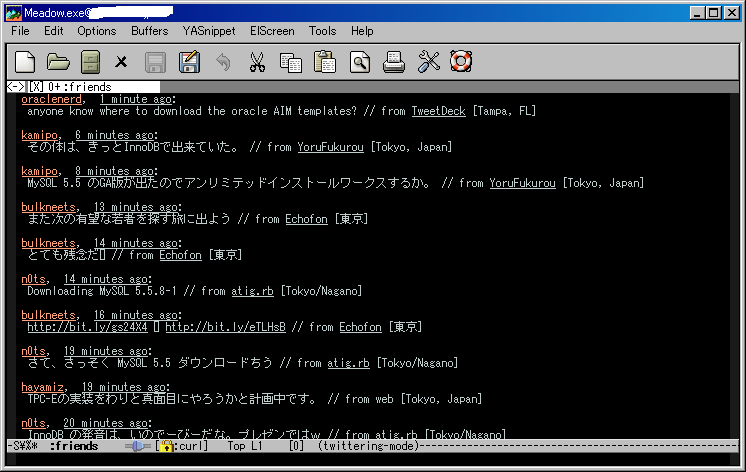Click the lock icon in the mode line
Screen dimensions: 746x472
(166, 446)
